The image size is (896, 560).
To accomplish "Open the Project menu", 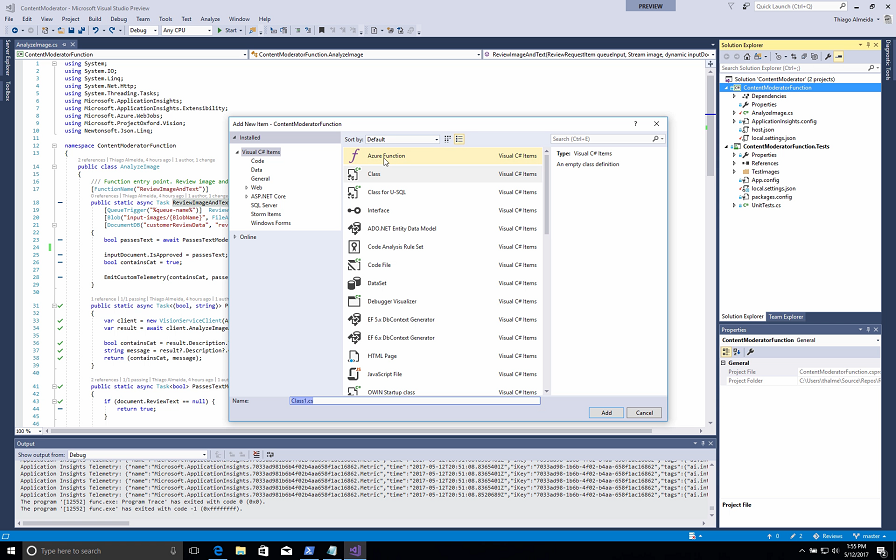I will point(70,19).
